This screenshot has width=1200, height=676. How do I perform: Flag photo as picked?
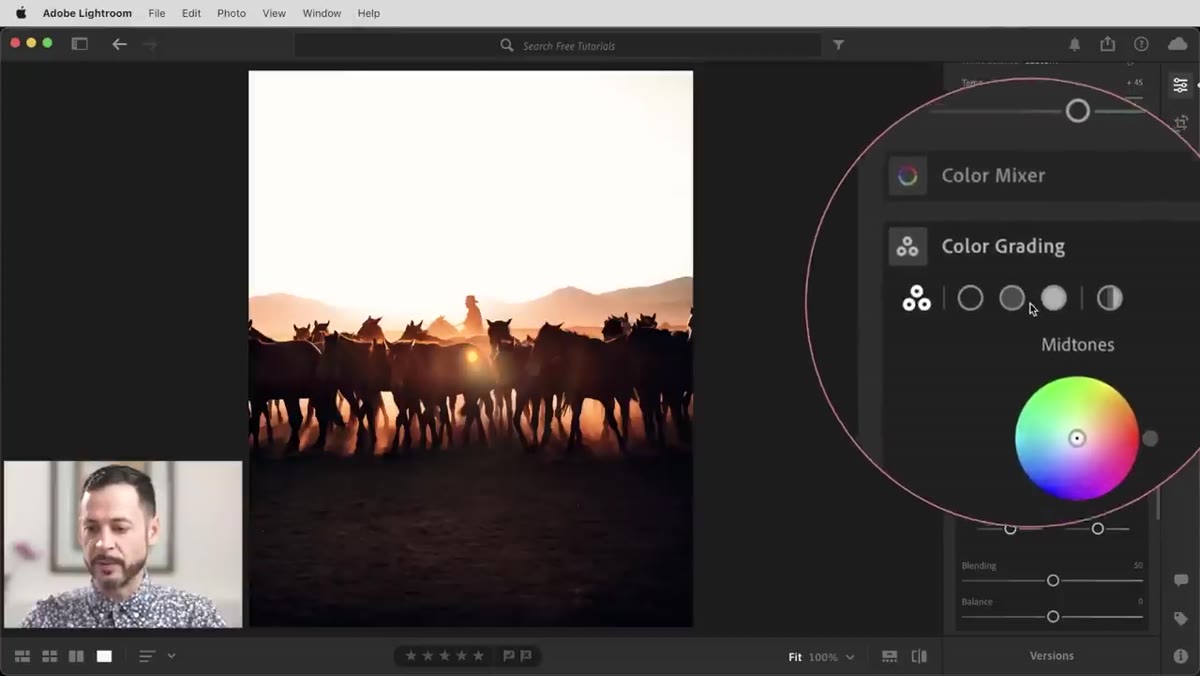[508, 656]
